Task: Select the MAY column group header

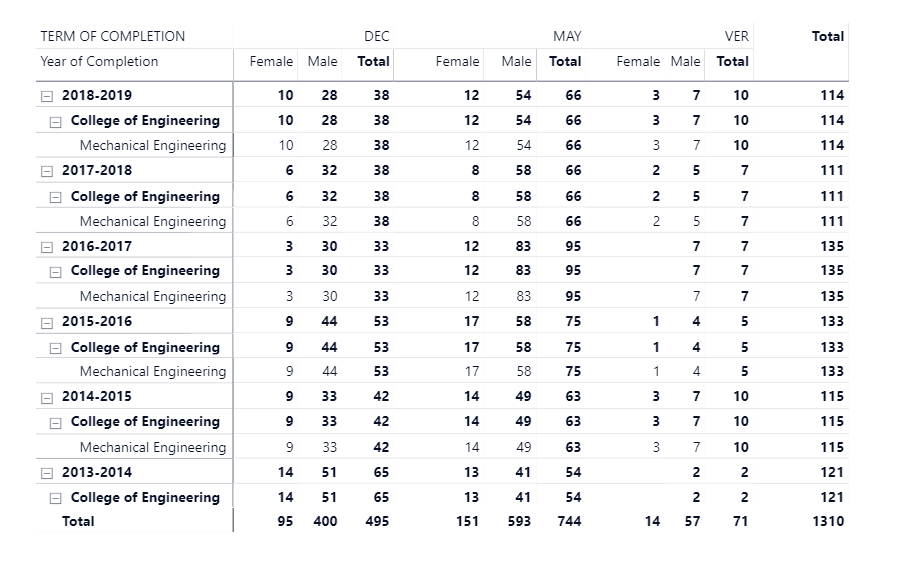Action: point(567,36)
